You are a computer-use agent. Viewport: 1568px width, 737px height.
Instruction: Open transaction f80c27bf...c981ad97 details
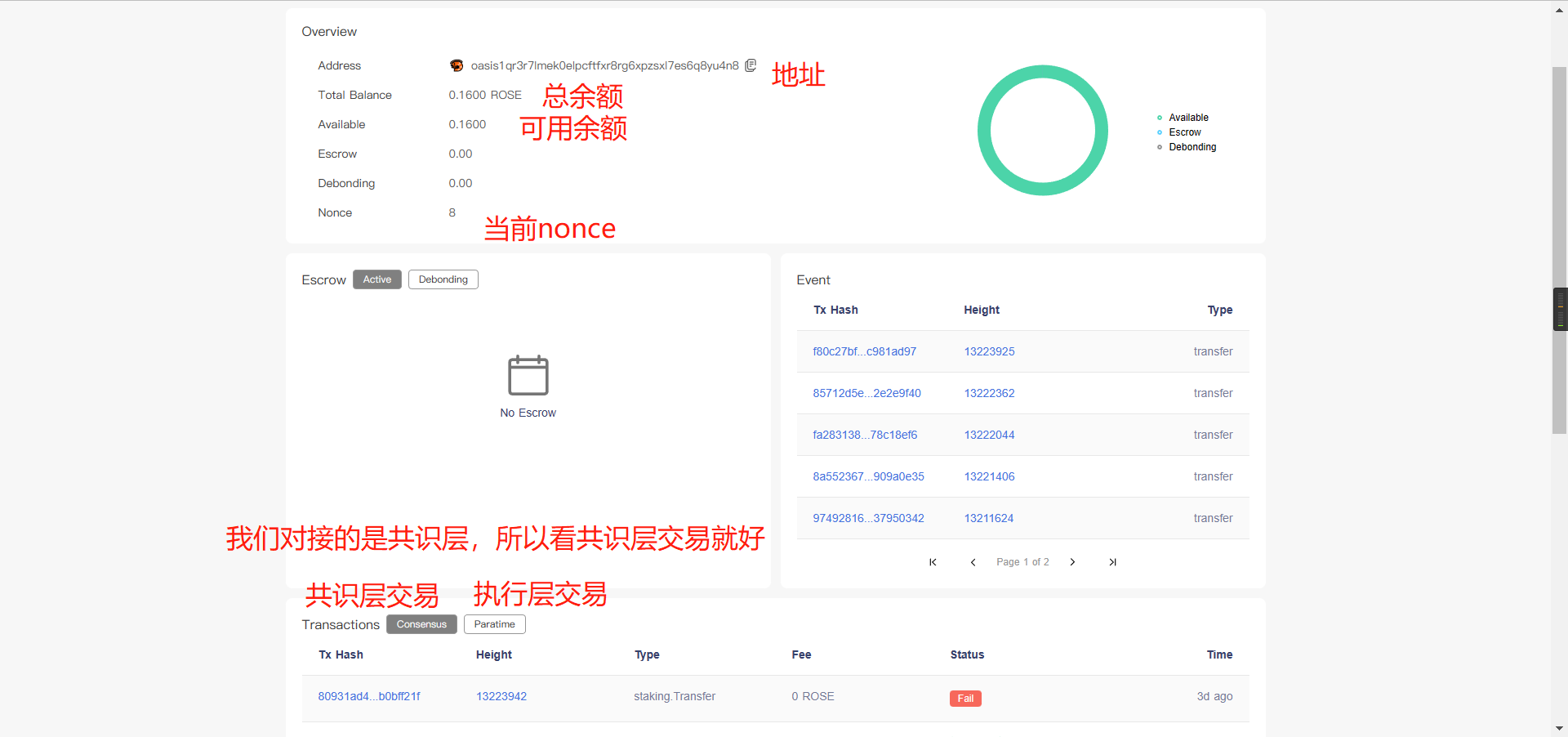pyautogui.click(x=864, y=351)
